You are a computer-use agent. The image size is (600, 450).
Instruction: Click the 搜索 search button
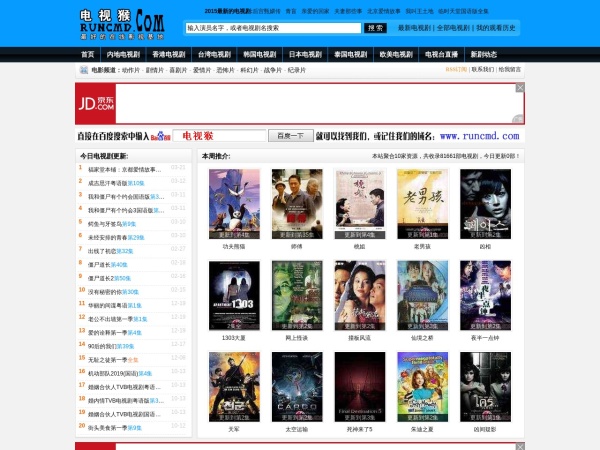tap(375, 28)
